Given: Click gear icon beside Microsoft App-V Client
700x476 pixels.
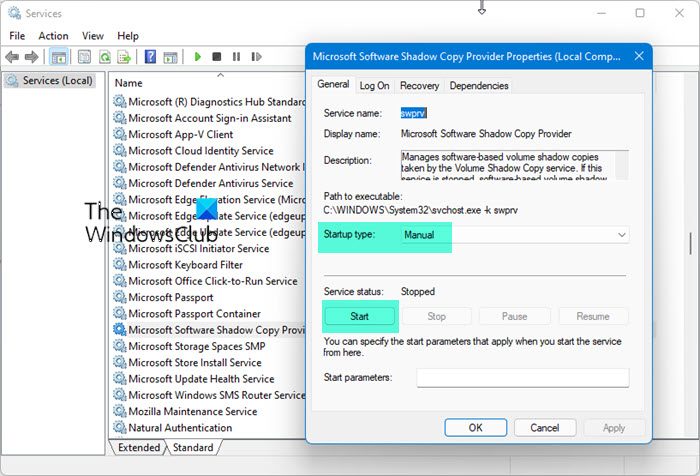Looking at the screenshot, I should tap(120, 134).
